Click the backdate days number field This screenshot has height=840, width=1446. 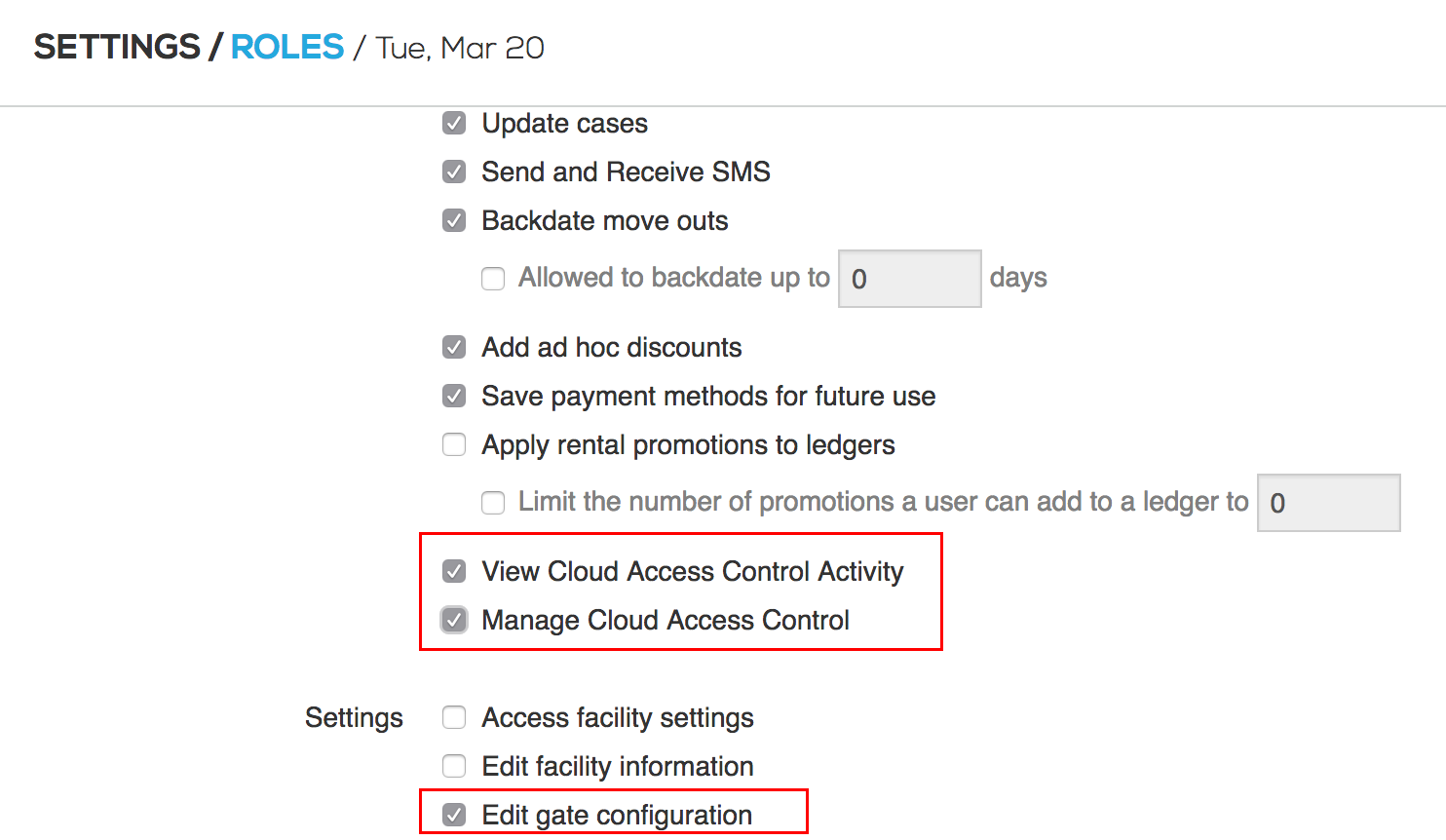pos(909,279)
